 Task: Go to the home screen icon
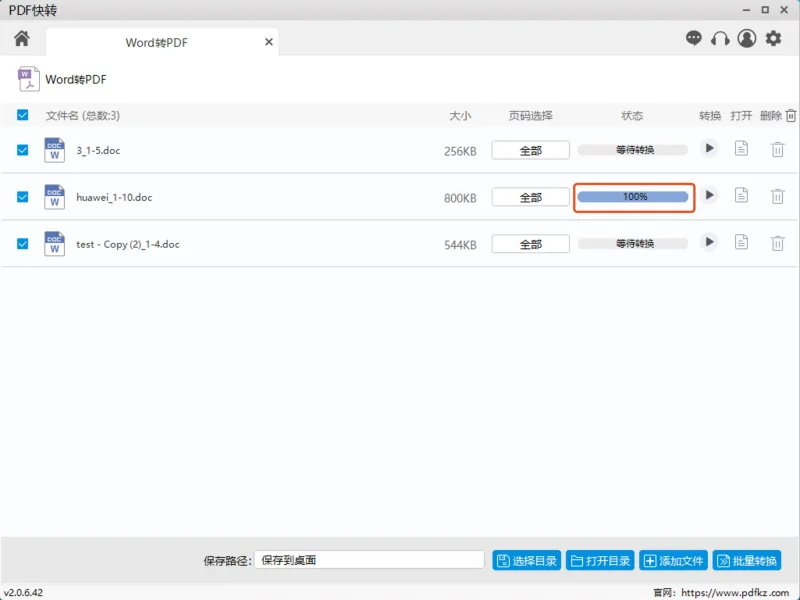coord(22,39)
